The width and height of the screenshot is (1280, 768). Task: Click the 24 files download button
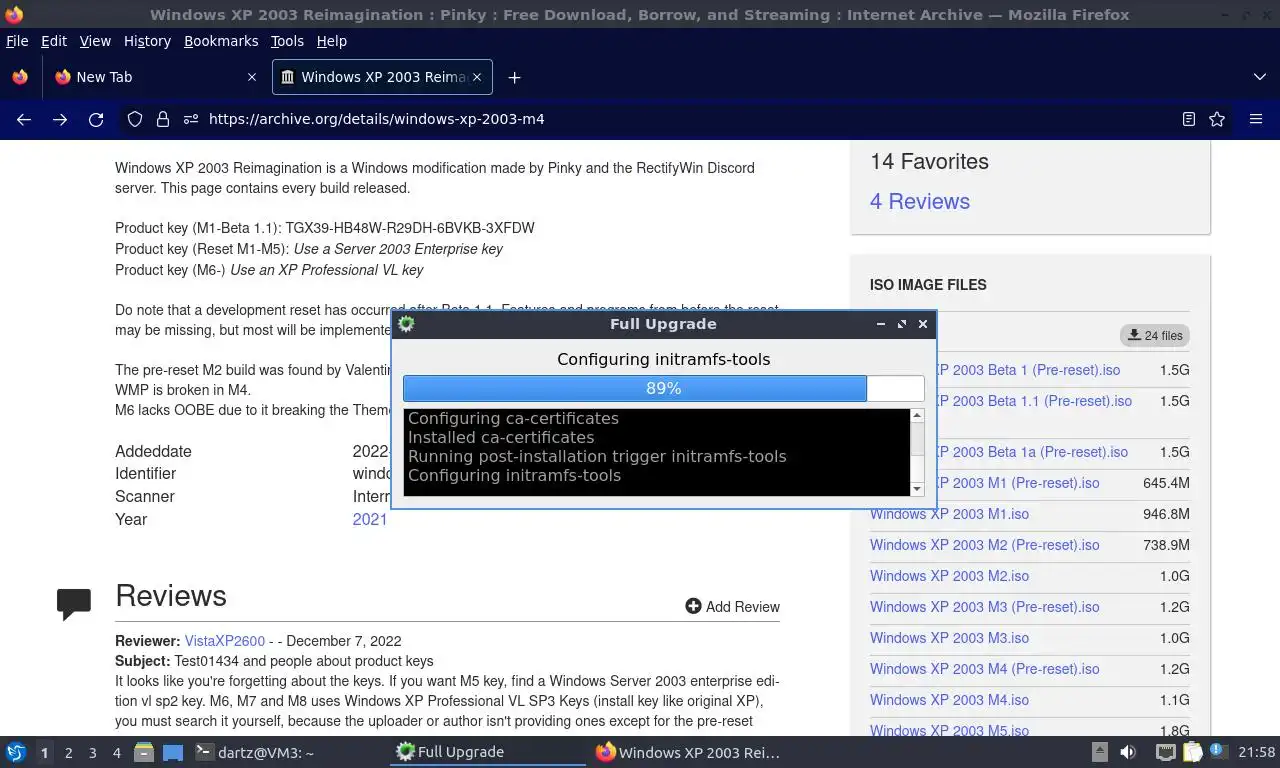pos(1155,336)
